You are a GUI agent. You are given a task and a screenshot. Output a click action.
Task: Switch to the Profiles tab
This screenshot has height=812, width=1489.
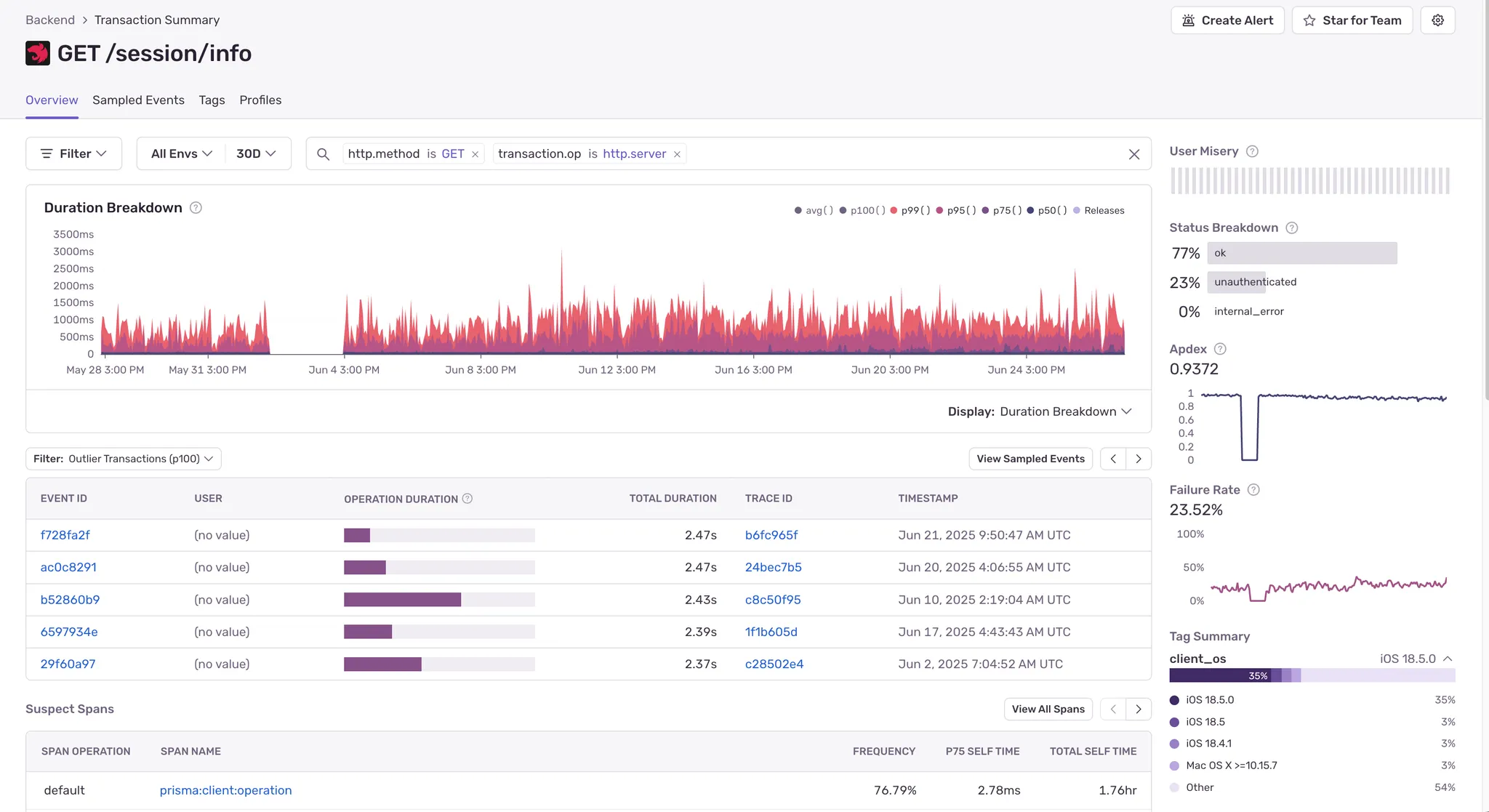260,100
